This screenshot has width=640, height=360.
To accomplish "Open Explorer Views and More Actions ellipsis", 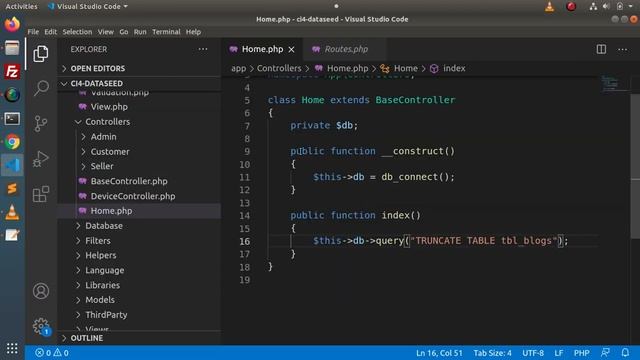I will (x=203, y=49).
